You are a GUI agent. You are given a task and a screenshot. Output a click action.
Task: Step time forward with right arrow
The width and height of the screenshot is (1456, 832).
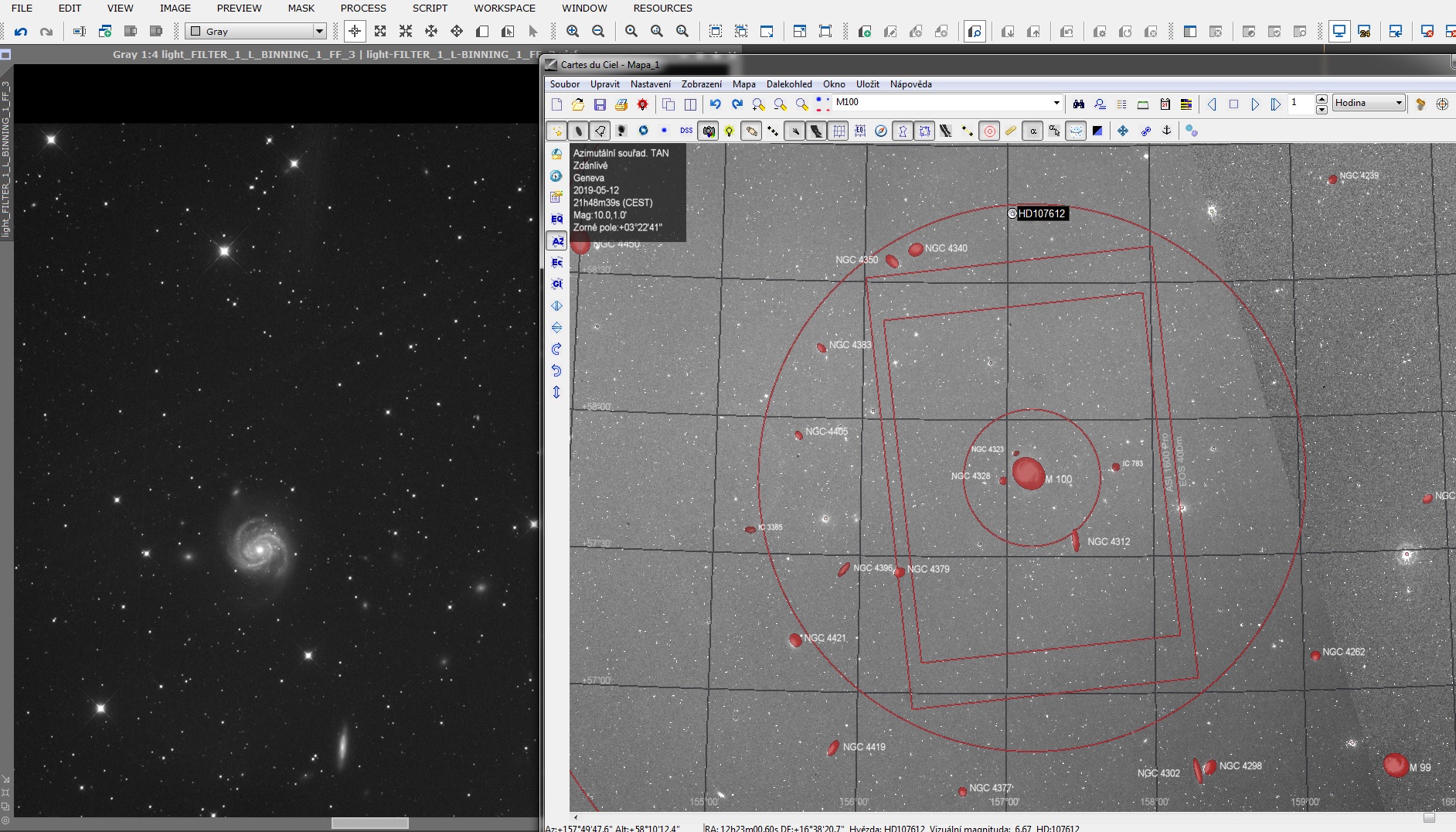[x=1255, y=104]
